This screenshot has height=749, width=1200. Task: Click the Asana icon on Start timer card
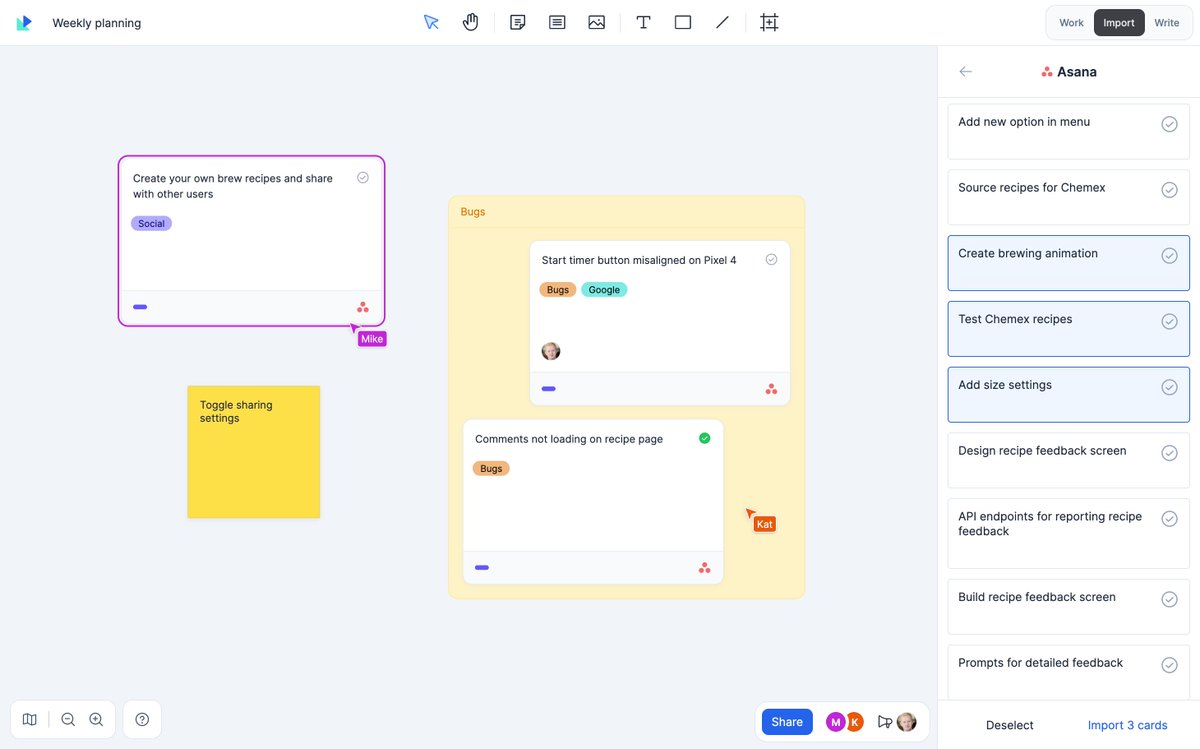pyautogui.click(x=771, y=389)
